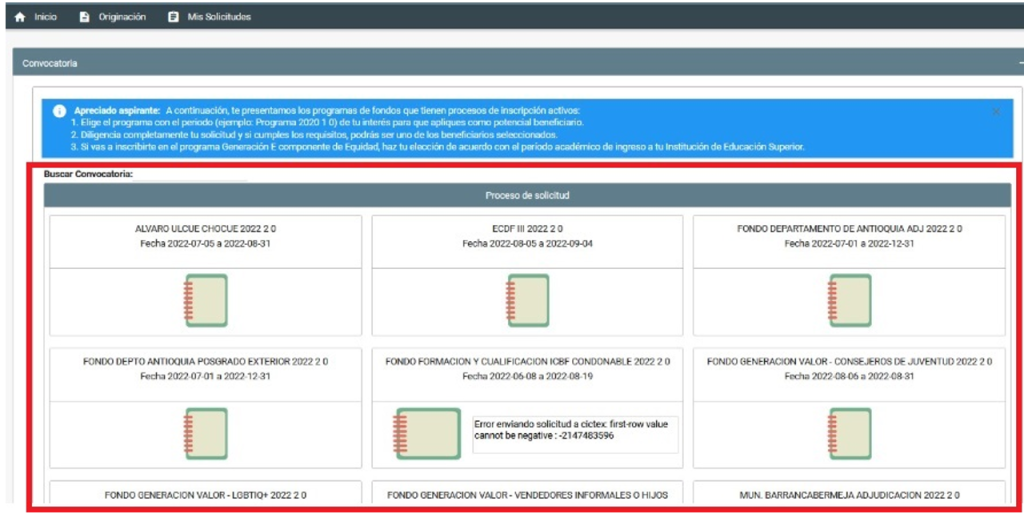Click the Proceso de solicitud header bar
The width and height of the screenshot is (1024, 514).
click(527, 195)
